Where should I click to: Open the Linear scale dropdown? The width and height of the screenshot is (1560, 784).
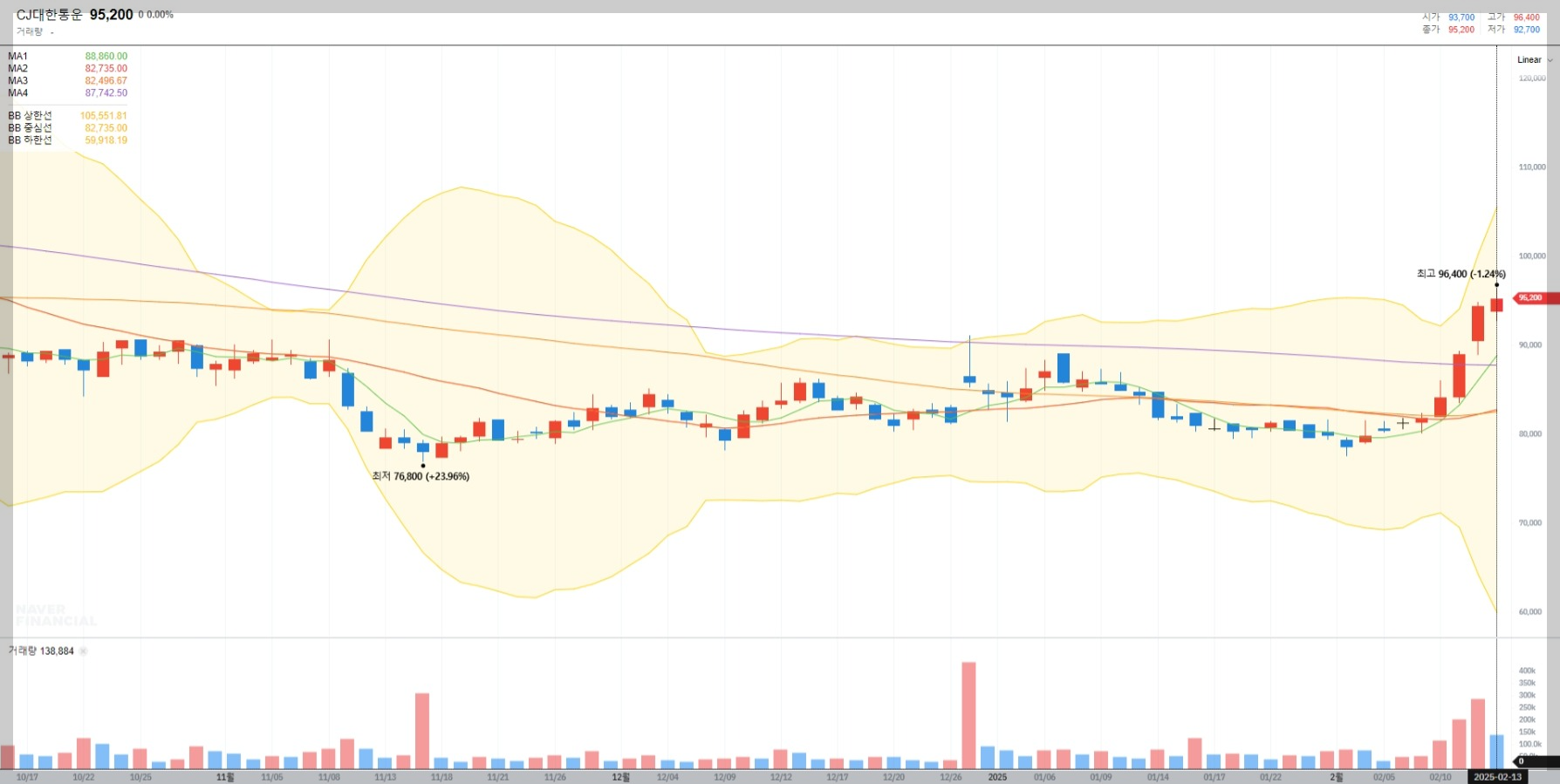1535,60
